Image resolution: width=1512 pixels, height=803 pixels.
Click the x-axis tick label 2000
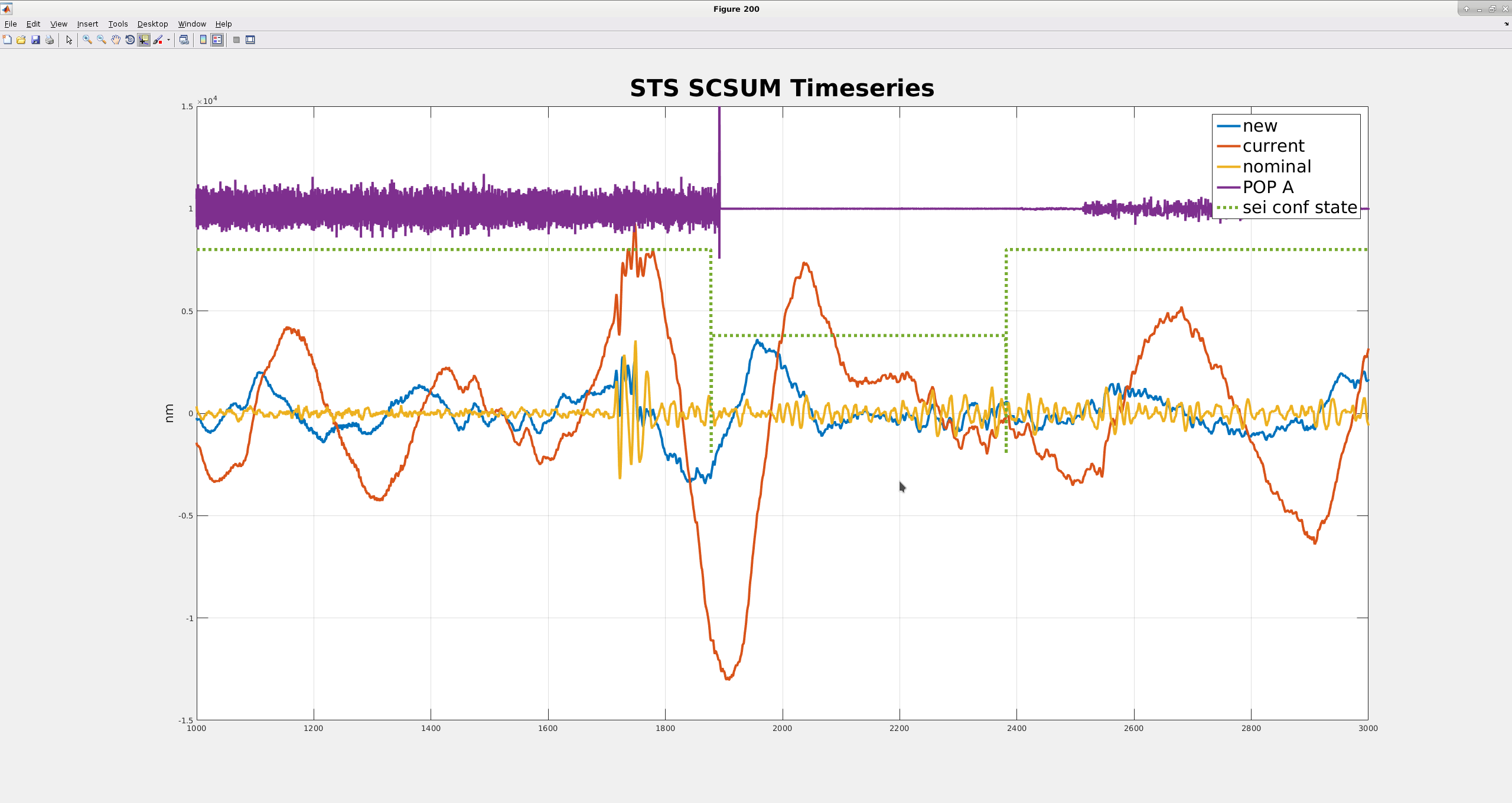(x=783, y=728)
